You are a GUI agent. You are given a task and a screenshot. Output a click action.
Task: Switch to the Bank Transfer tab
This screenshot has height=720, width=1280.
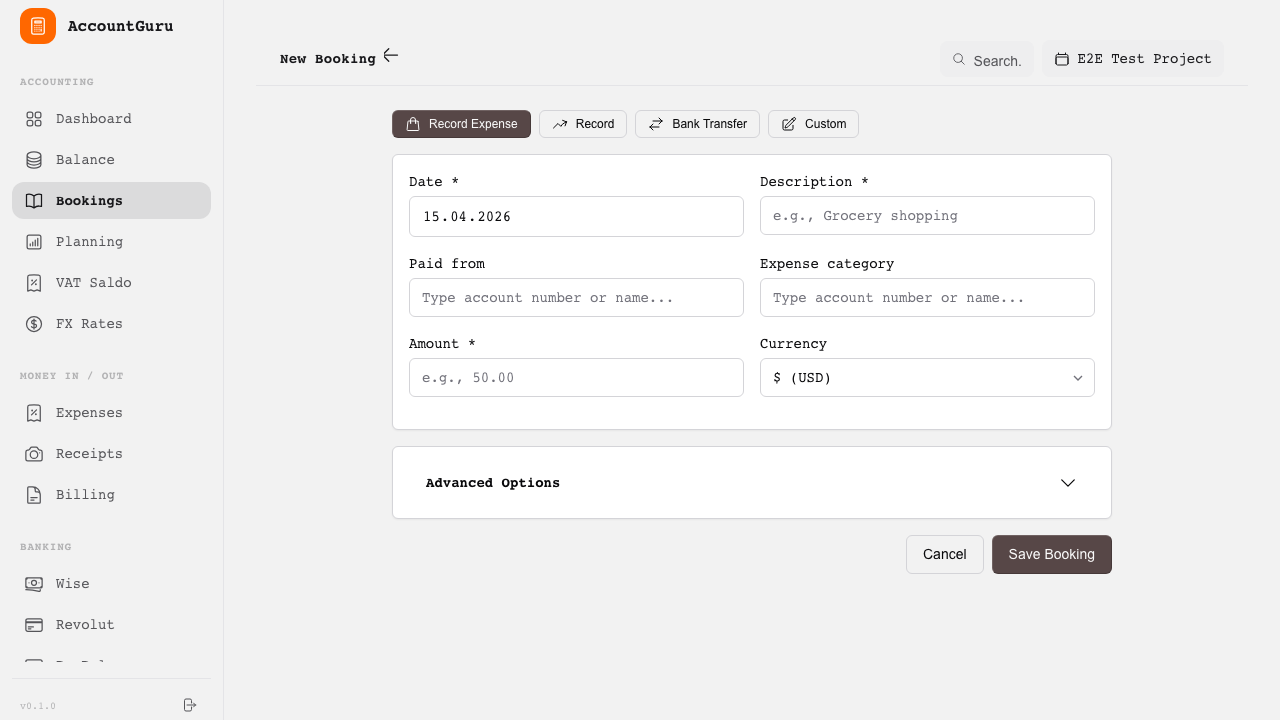pyautogui.click(x=697, y=124)
